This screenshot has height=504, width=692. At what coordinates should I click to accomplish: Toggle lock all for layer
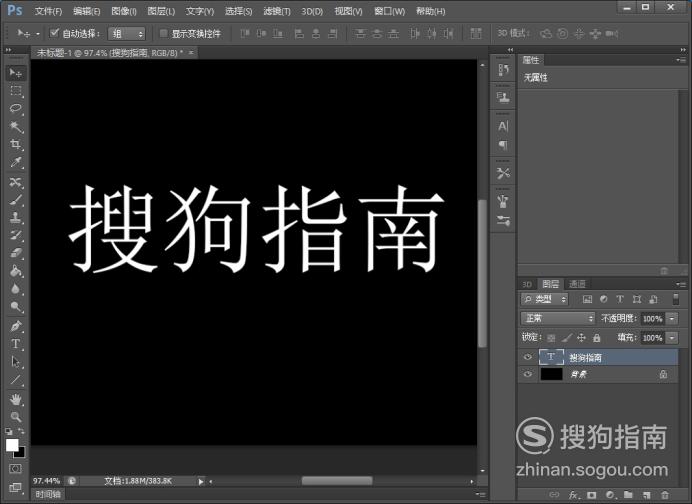coord(597,338)
